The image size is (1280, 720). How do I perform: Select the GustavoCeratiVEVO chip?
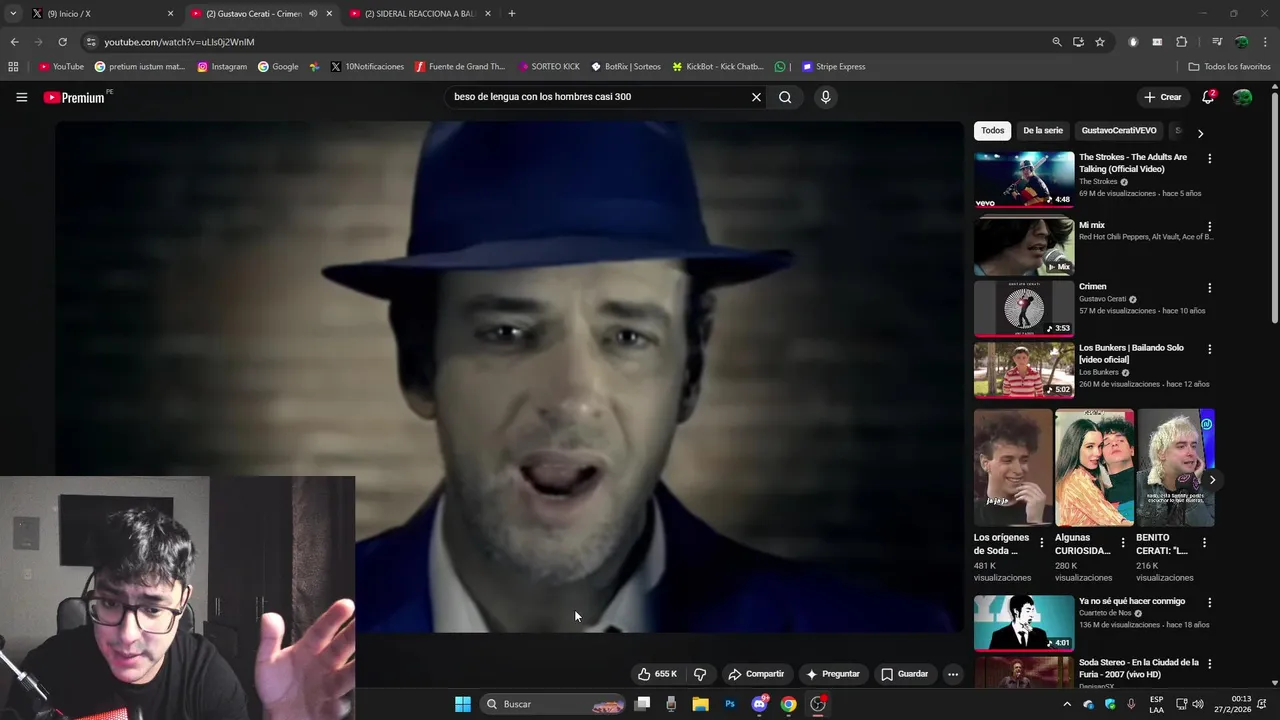[1119, 131]
